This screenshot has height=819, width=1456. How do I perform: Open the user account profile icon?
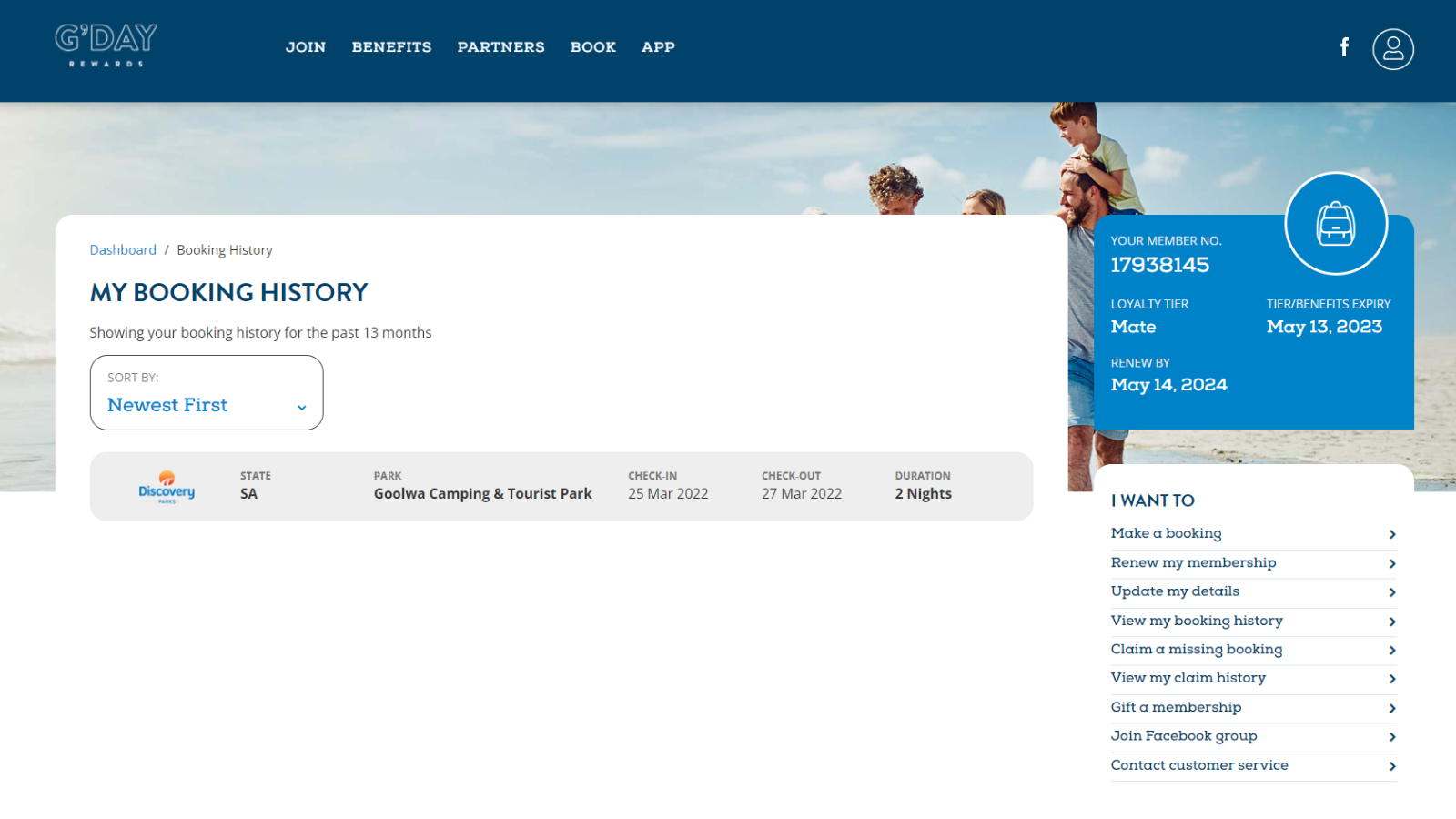1393,49
